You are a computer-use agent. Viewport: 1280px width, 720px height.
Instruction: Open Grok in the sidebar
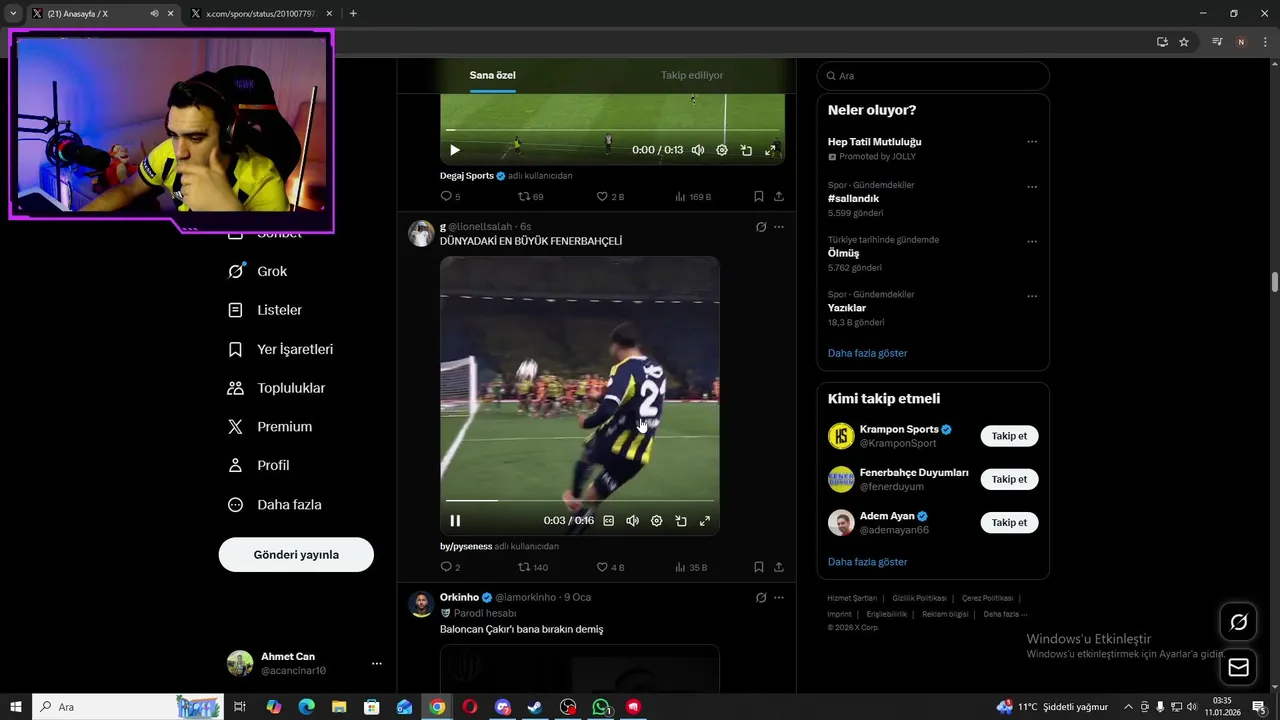tap(258, 271)
